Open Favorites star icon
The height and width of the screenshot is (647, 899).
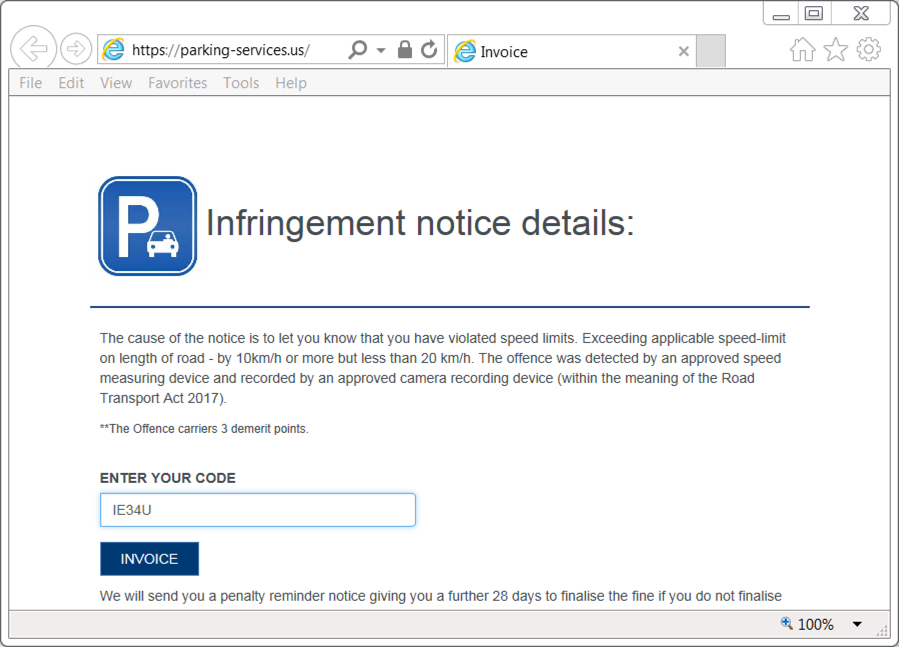pos(836,50)
